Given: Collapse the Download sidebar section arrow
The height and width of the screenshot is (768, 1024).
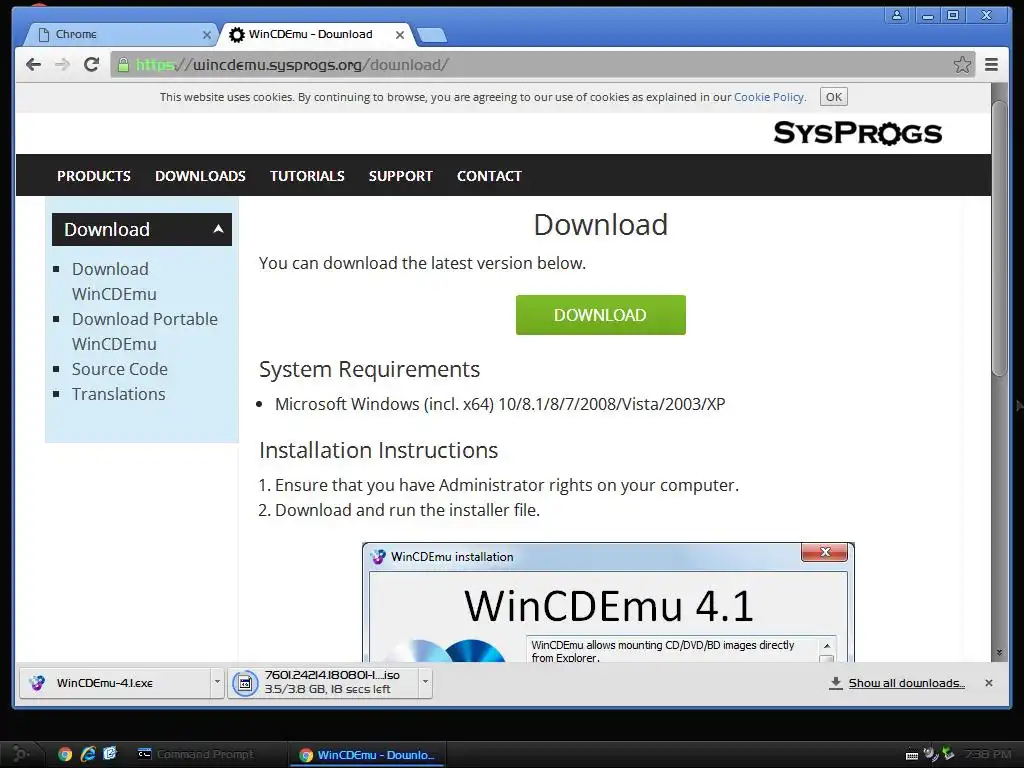Looking at the screenshot, I should [218, 229].
